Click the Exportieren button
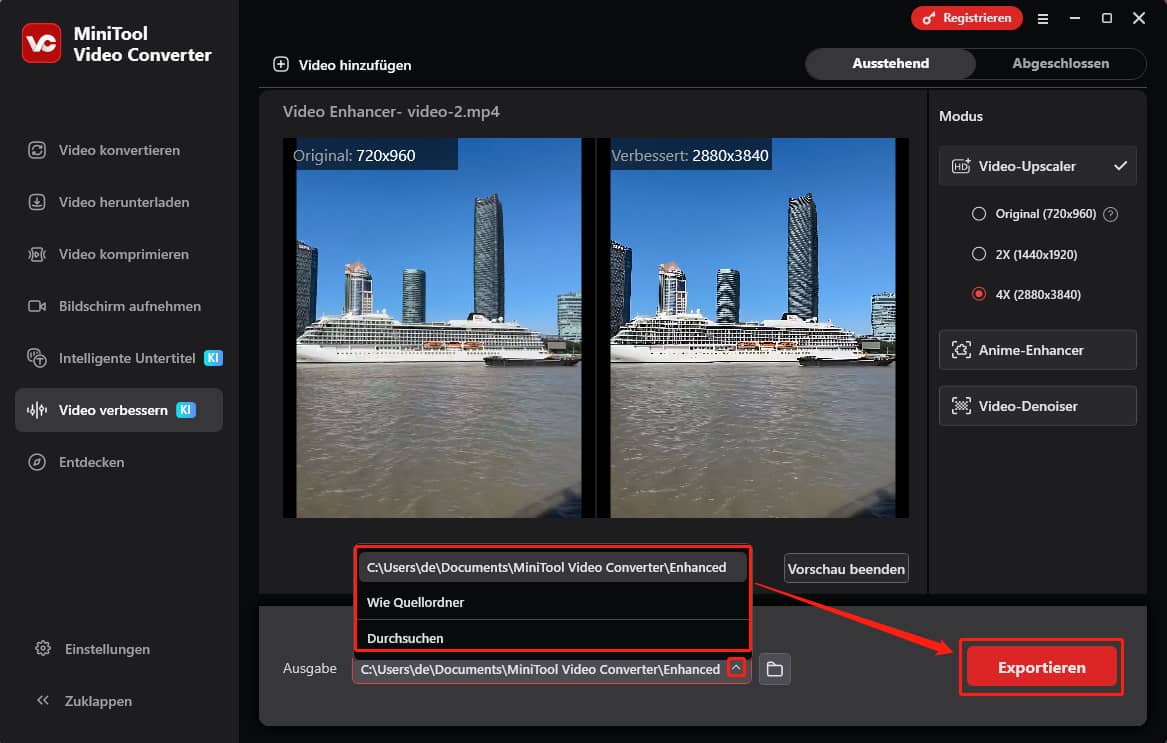The height and width of the screenshot is (743, 1167). coord(1041,667)
